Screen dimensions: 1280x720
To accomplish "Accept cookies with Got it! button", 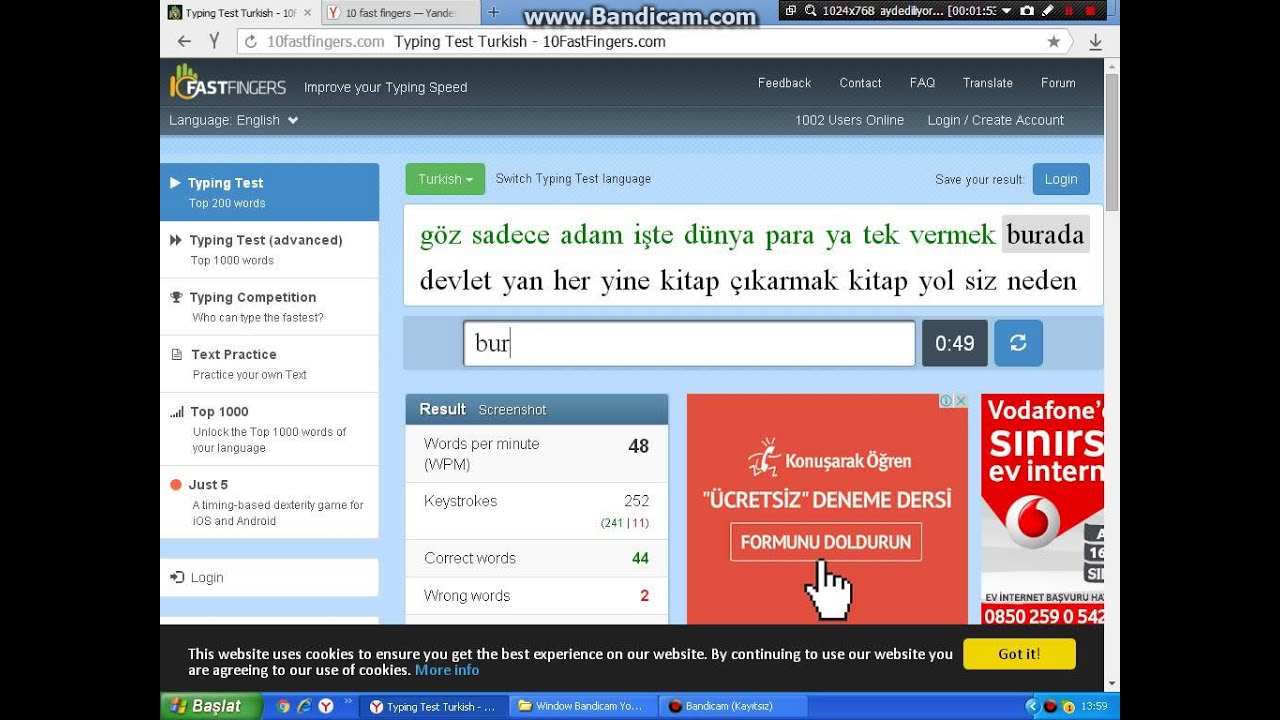I will click(1019, 654).
